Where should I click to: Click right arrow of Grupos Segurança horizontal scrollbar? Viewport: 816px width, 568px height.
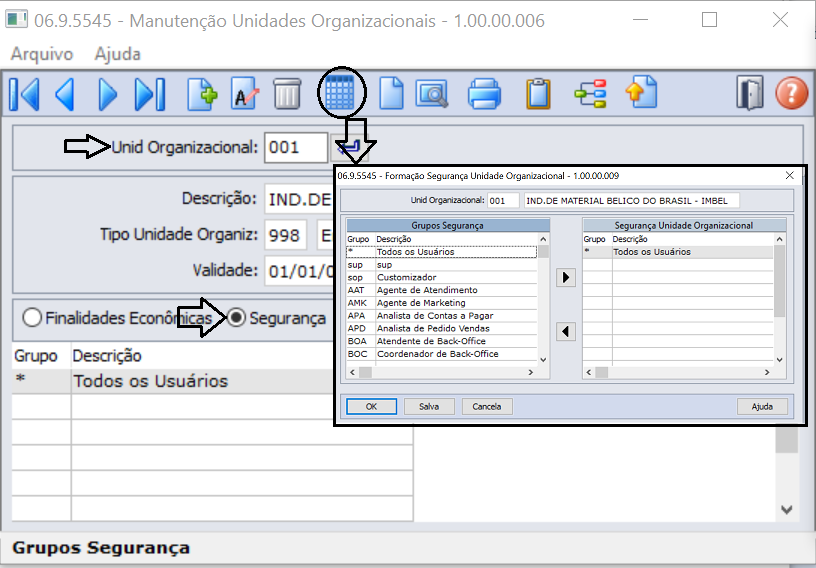[x=531, y=372]
